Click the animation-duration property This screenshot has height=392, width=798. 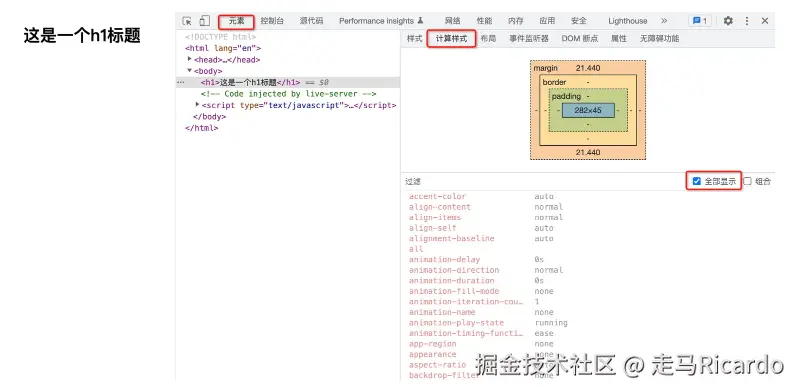451,281
